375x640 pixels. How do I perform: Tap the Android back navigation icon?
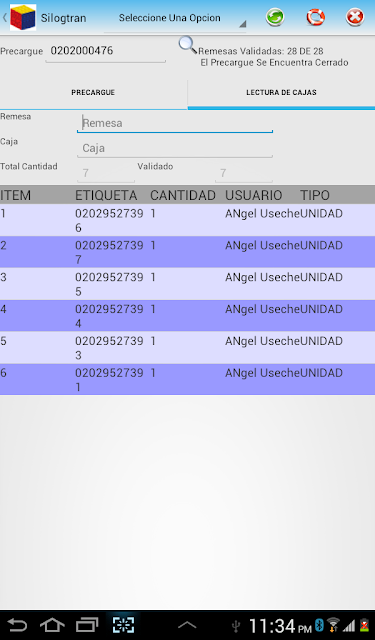pyautogui.click(x=17, y=624)
